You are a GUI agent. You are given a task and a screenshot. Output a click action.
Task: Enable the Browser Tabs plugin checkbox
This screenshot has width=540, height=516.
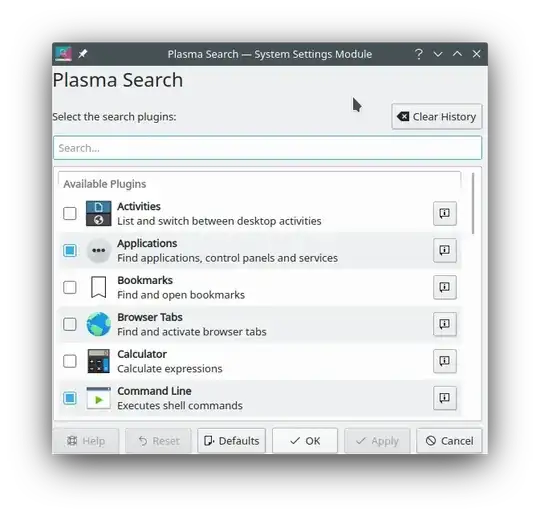pyautogui.click(x=70, y=324)
